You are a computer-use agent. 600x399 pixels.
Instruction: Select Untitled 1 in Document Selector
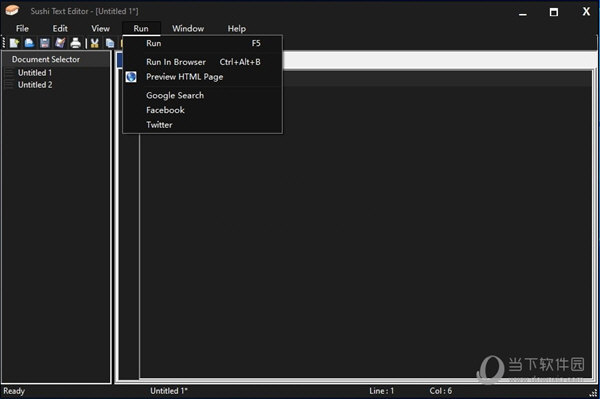click(35, 73)
